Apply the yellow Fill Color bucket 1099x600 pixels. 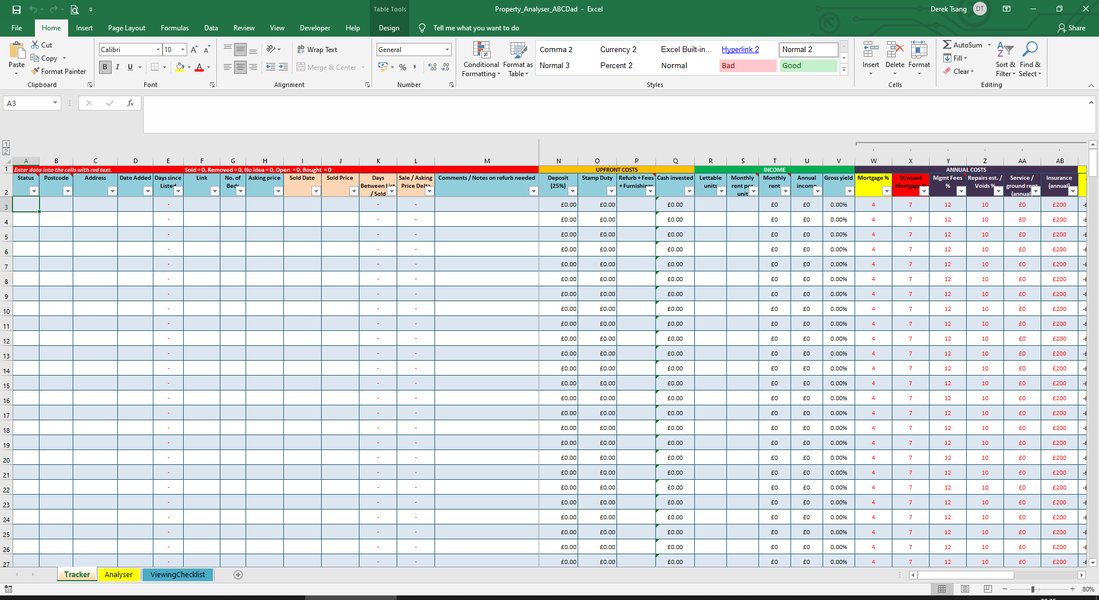pos(179,67)
